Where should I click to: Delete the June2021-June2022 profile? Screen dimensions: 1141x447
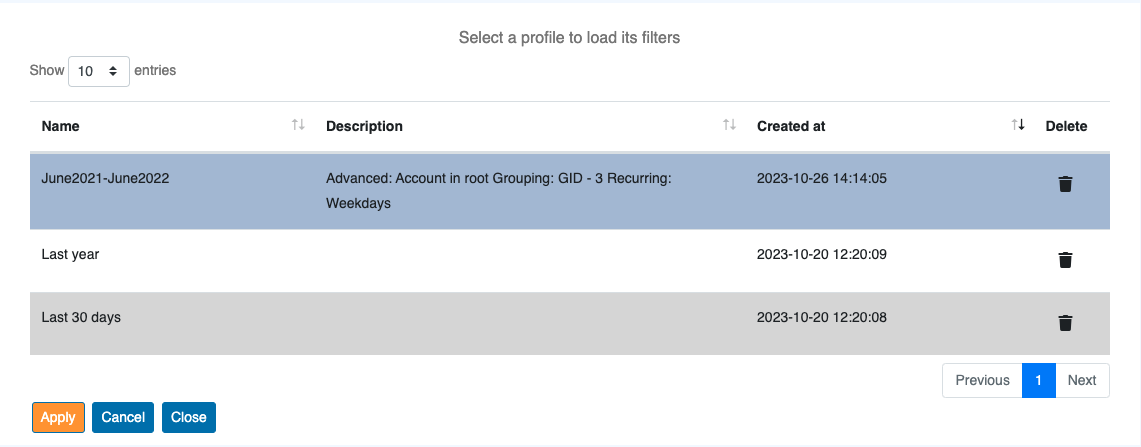[1065, 184]
